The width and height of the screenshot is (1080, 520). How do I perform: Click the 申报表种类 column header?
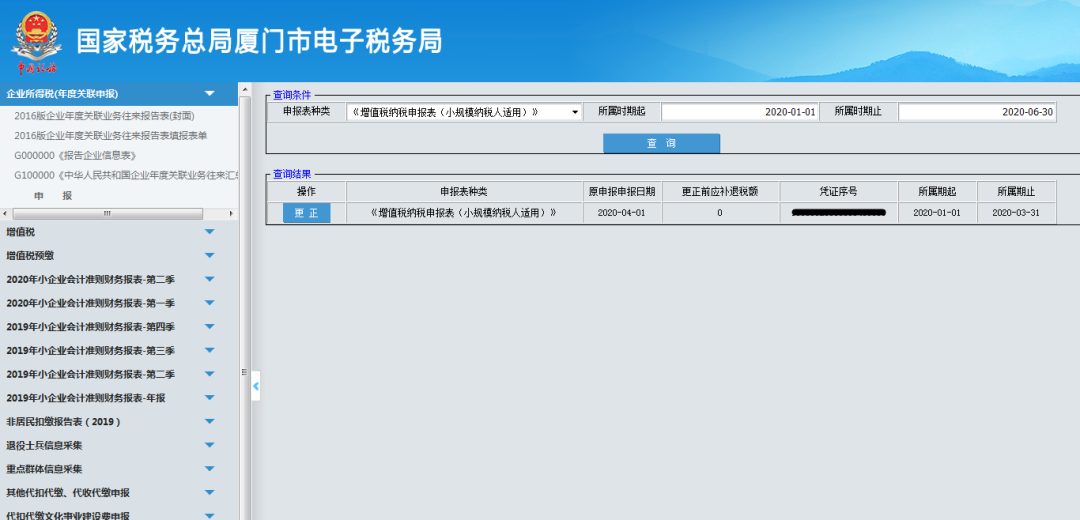pos(464,191)
